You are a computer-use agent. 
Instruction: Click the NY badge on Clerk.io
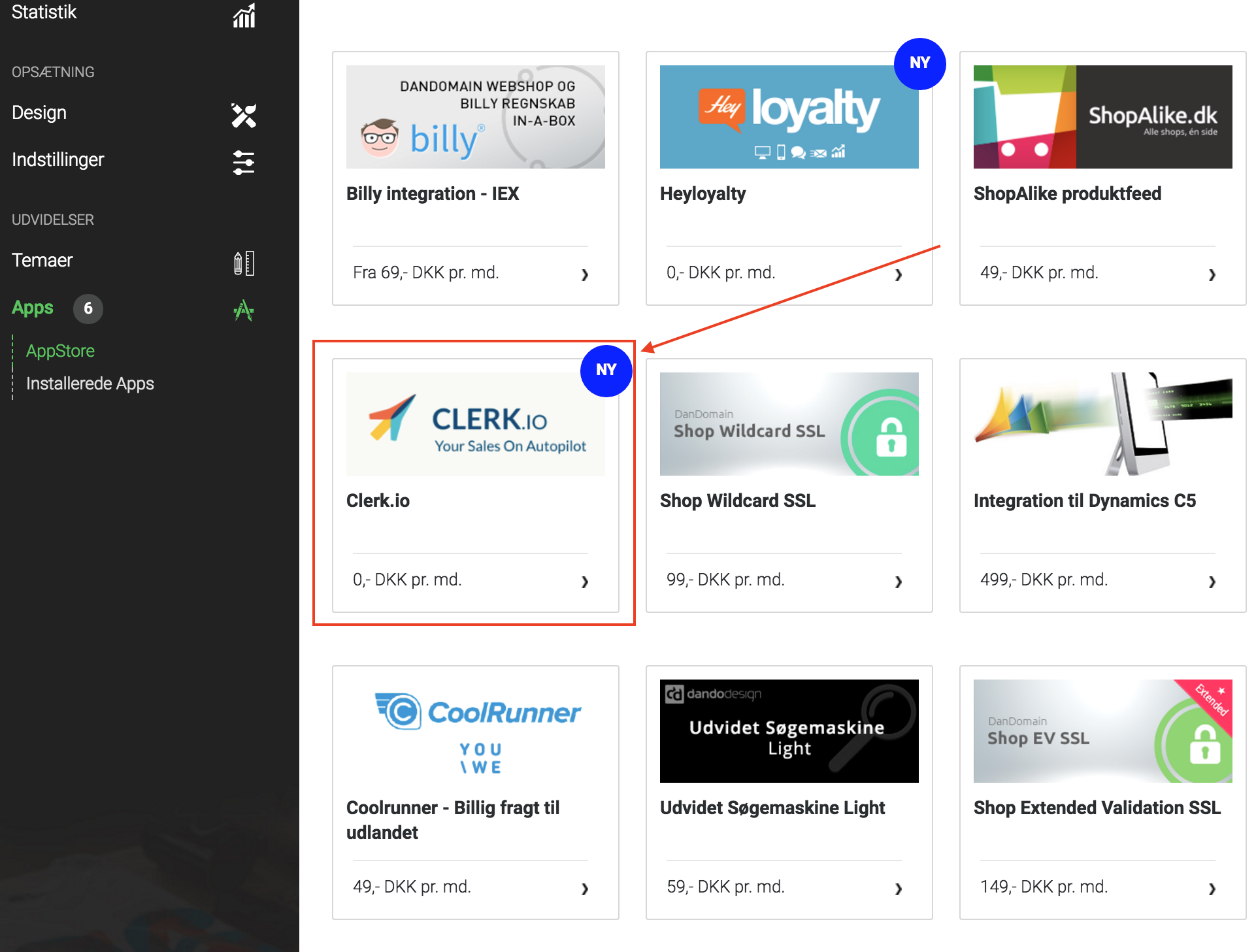pyautogui.click(x=606, y=370)
